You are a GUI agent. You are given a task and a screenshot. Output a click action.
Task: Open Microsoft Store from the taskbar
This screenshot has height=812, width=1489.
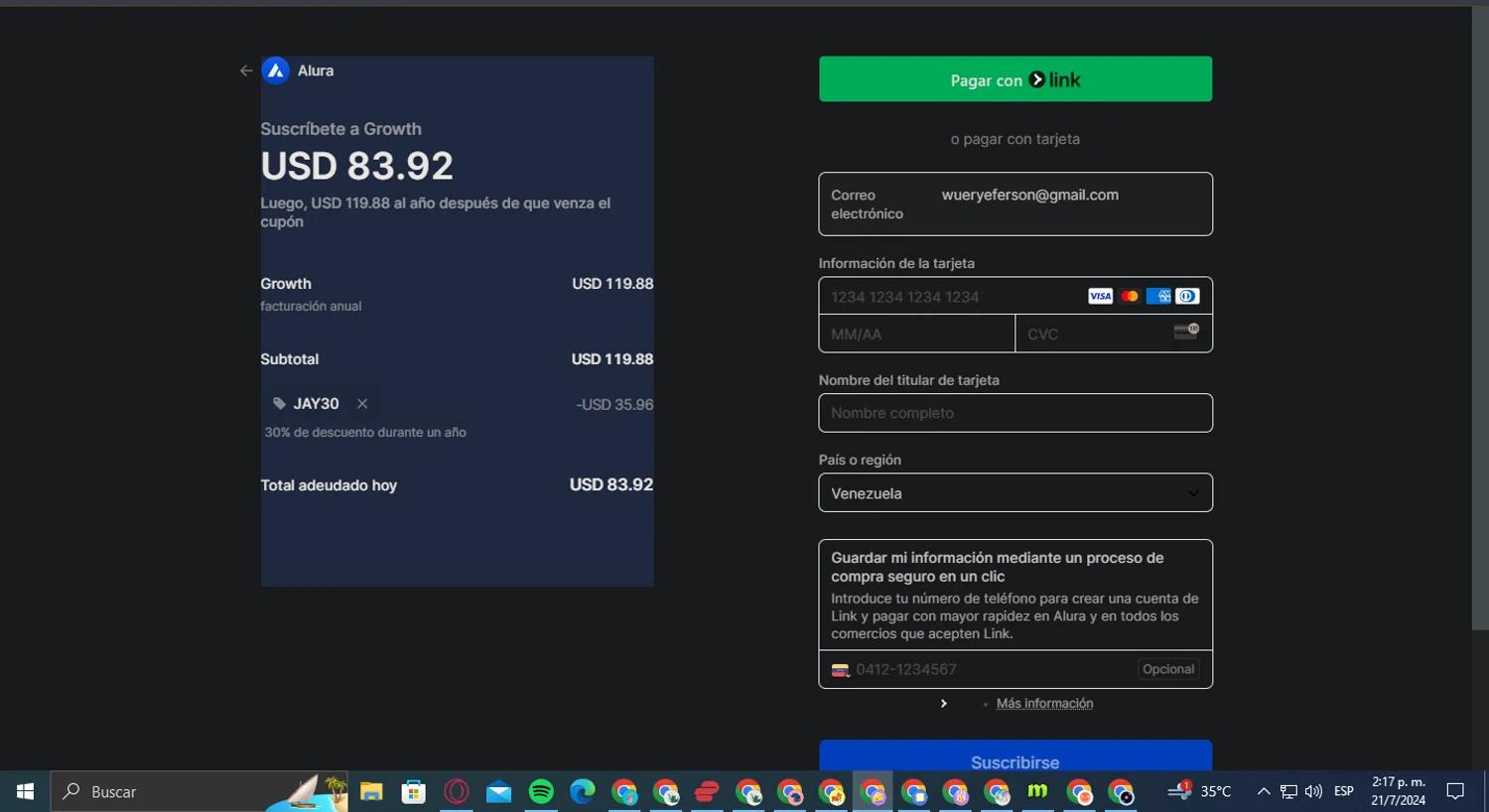tap(413, 791)
